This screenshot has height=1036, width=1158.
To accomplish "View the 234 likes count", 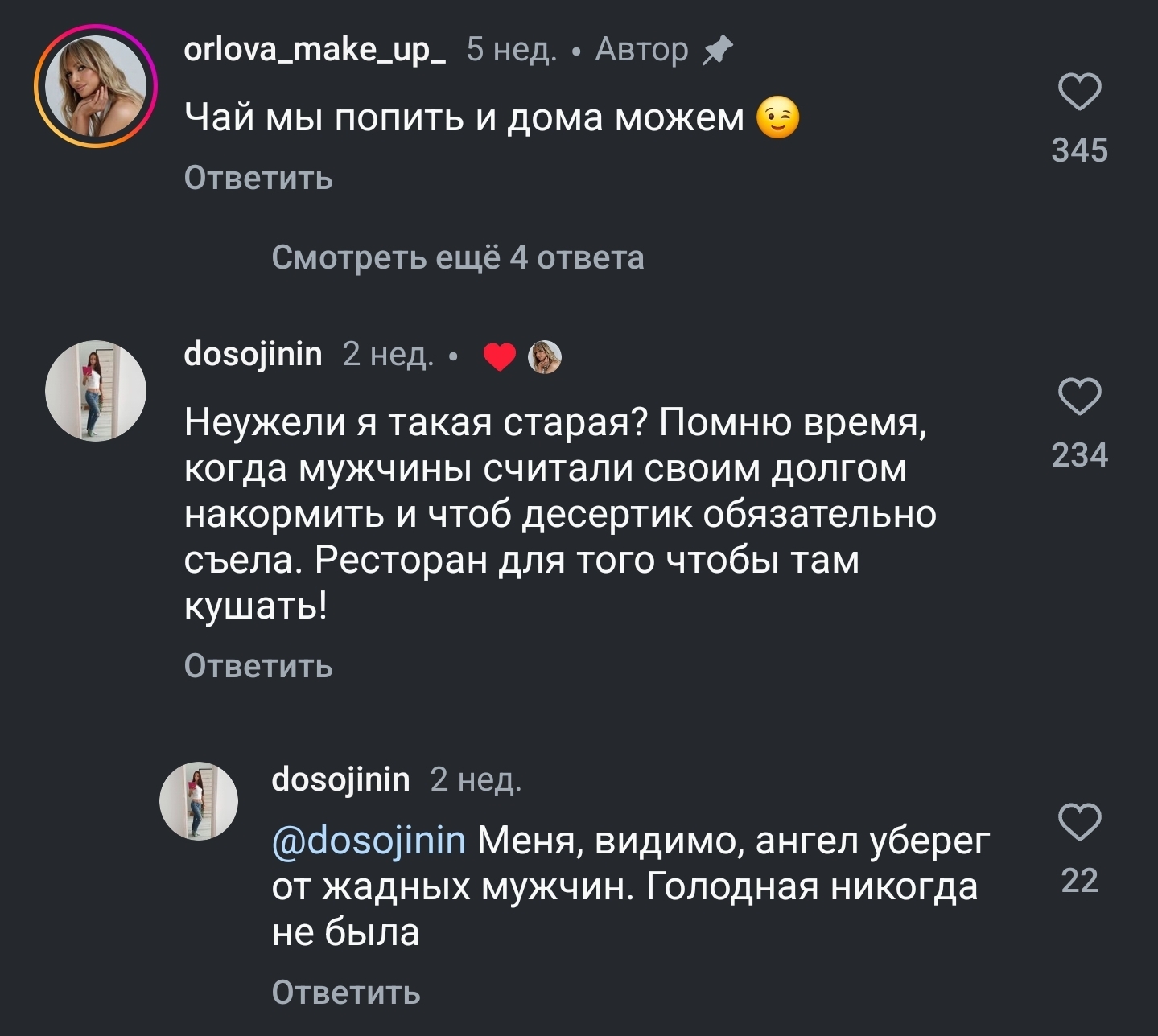I will point(1079,455).
